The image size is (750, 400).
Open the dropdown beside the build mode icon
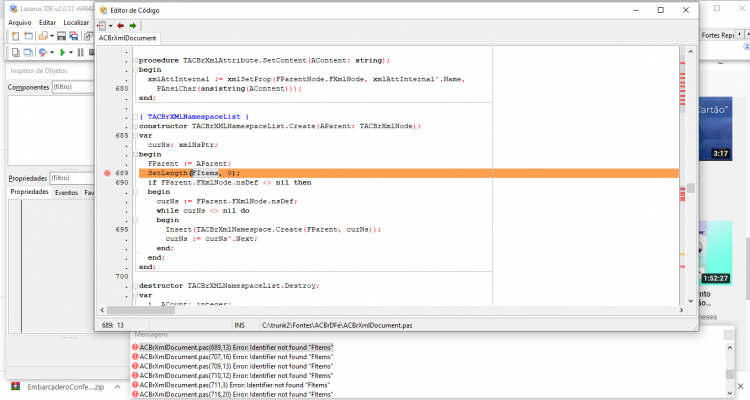tap(52, 53)
